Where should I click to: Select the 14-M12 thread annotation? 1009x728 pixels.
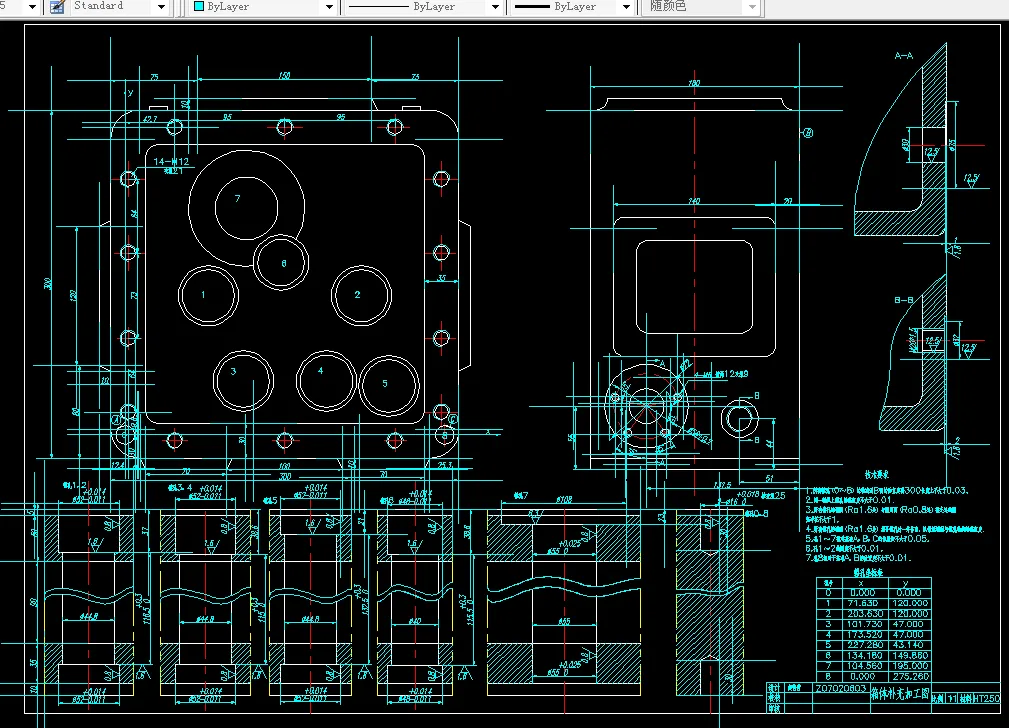(x=171, y=162)
